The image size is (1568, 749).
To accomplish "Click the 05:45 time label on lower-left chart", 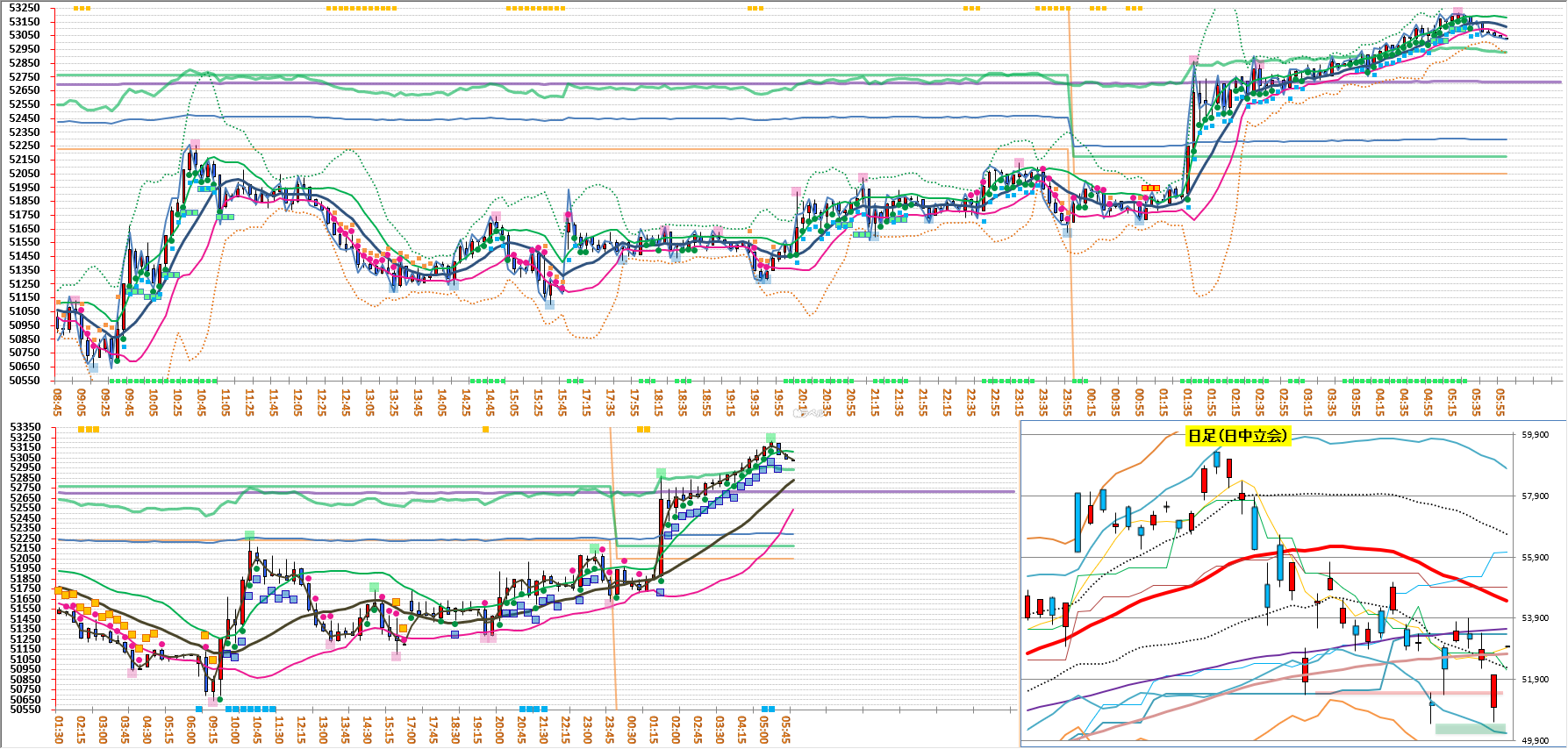I will [785, 730].
